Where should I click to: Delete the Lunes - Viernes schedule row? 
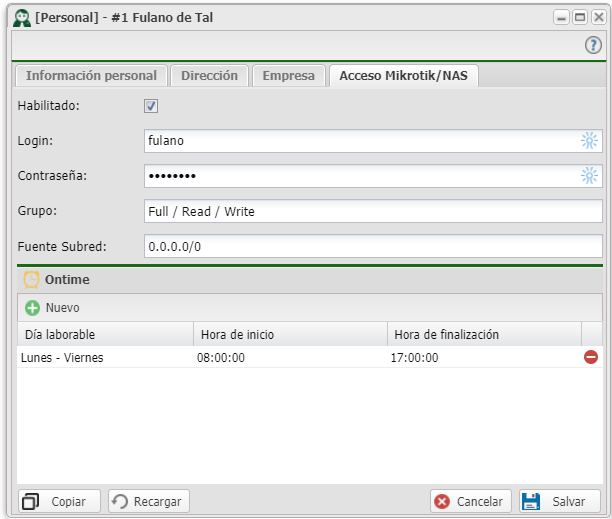591,357
